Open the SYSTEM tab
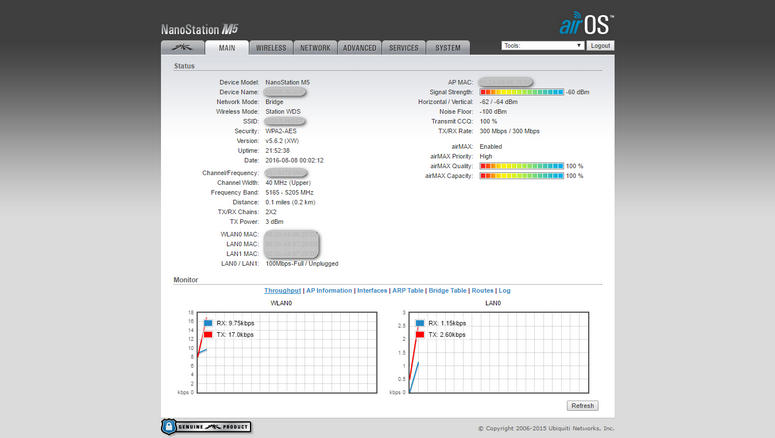The image size is (775, 438). 448,48
